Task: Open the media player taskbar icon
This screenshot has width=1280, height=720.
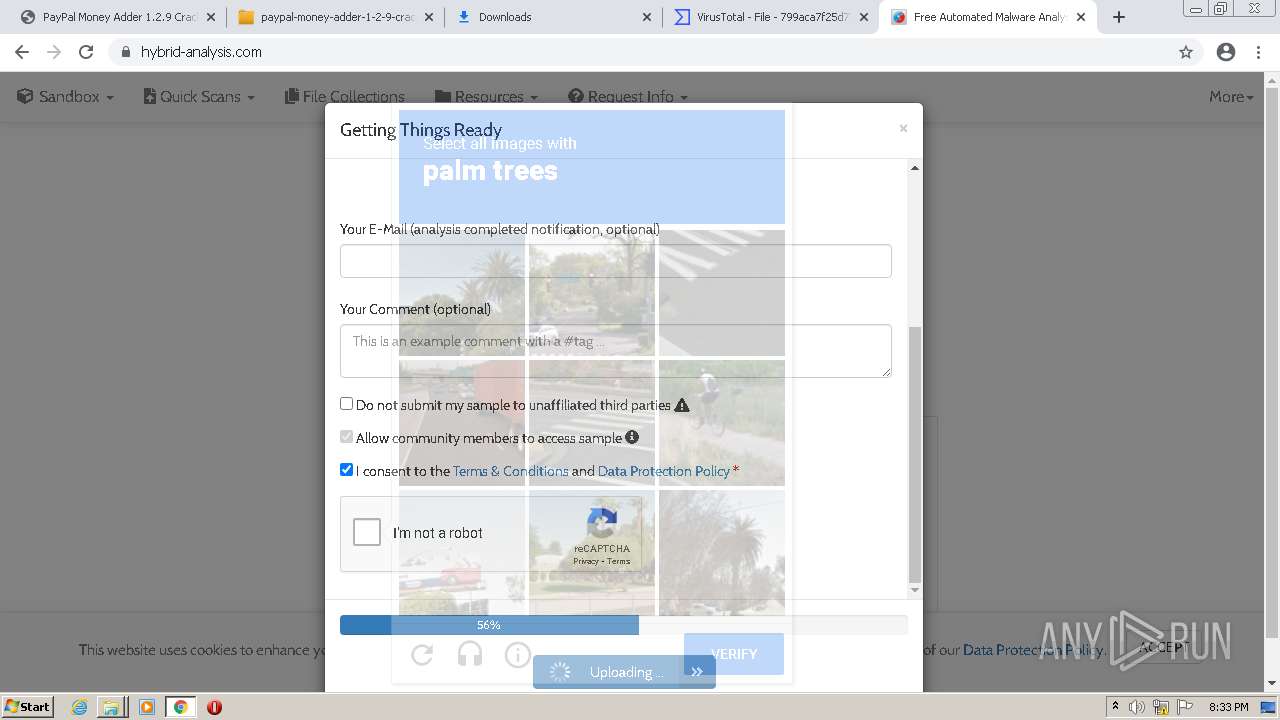Action: (146, 707)
